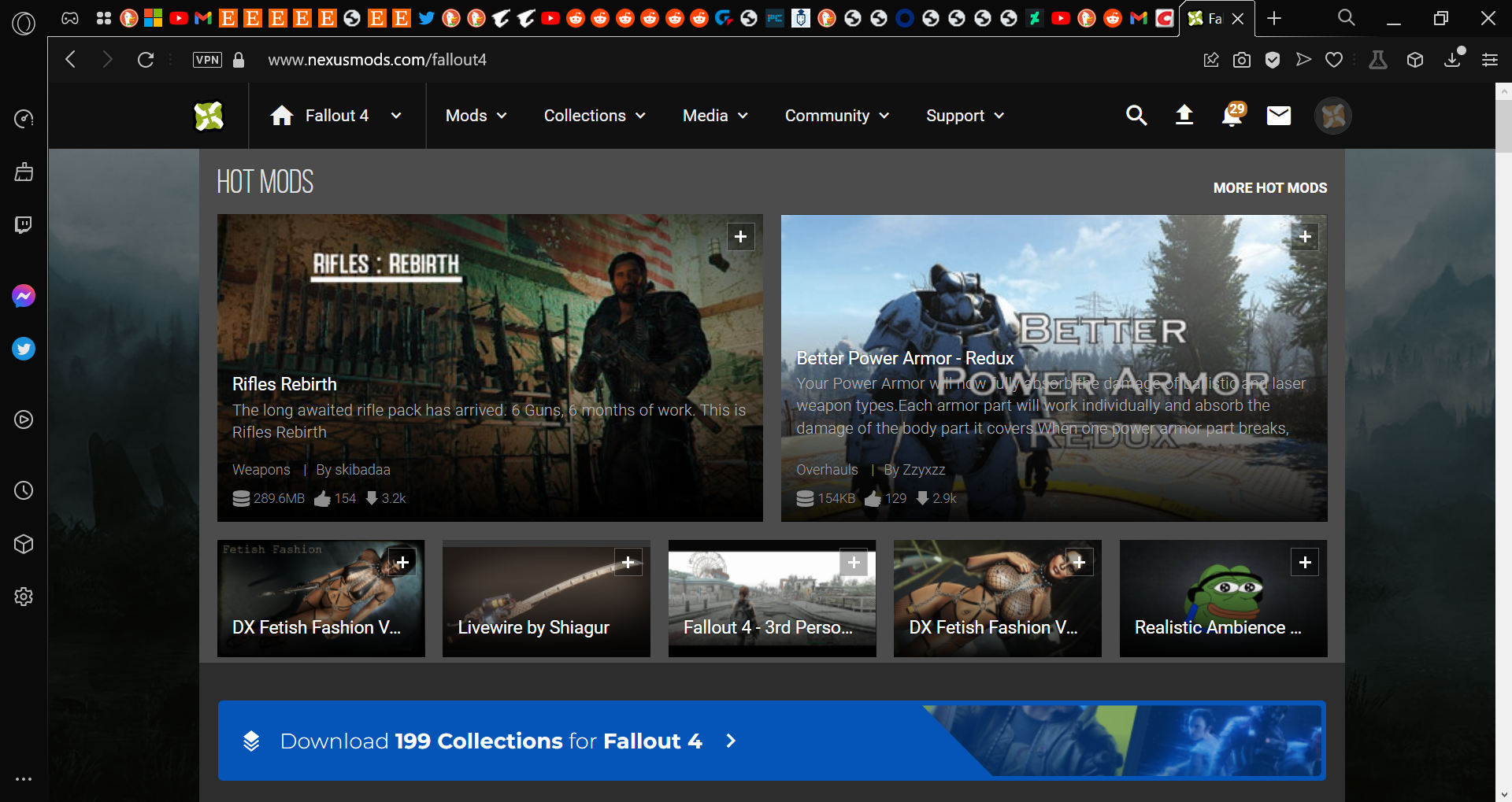Expand the Mods dropdown menu
The width and height of the screenshot is (1512, 802).
476,116
